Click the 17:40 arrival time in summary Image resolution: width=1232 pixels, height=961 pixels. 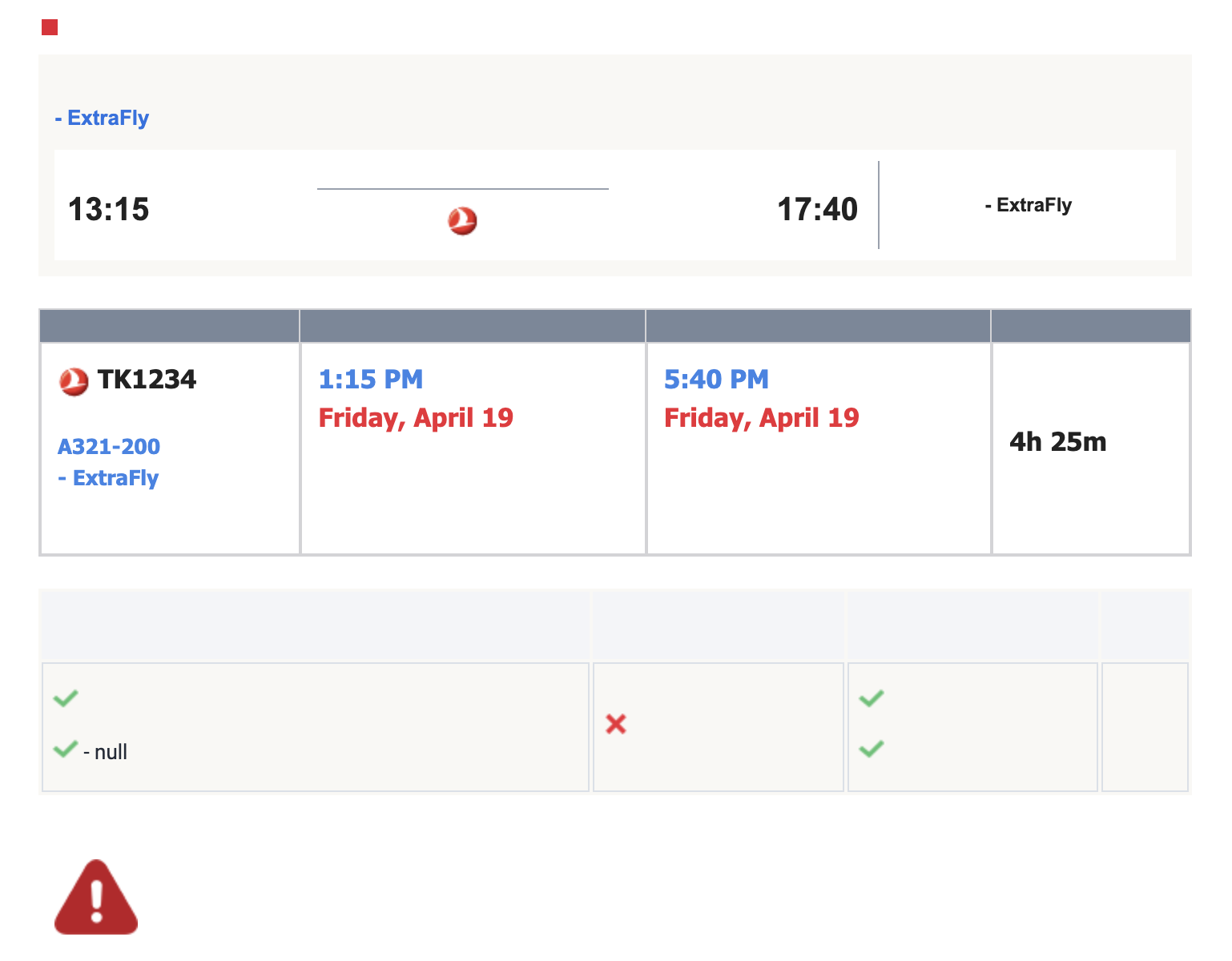(x=817, y=209)
